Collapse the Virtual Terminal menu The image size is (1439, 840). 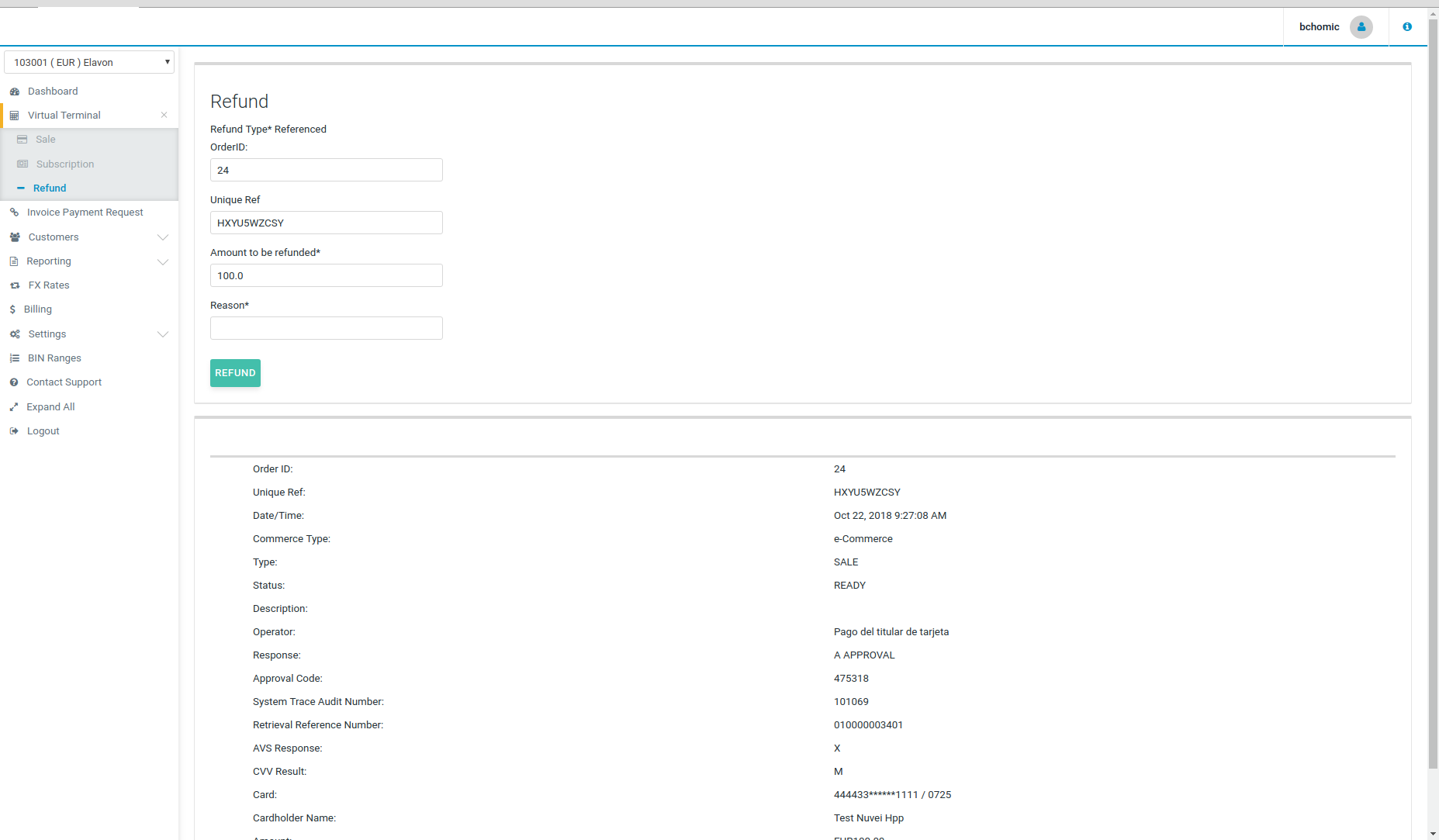click(x=164, y=116)
